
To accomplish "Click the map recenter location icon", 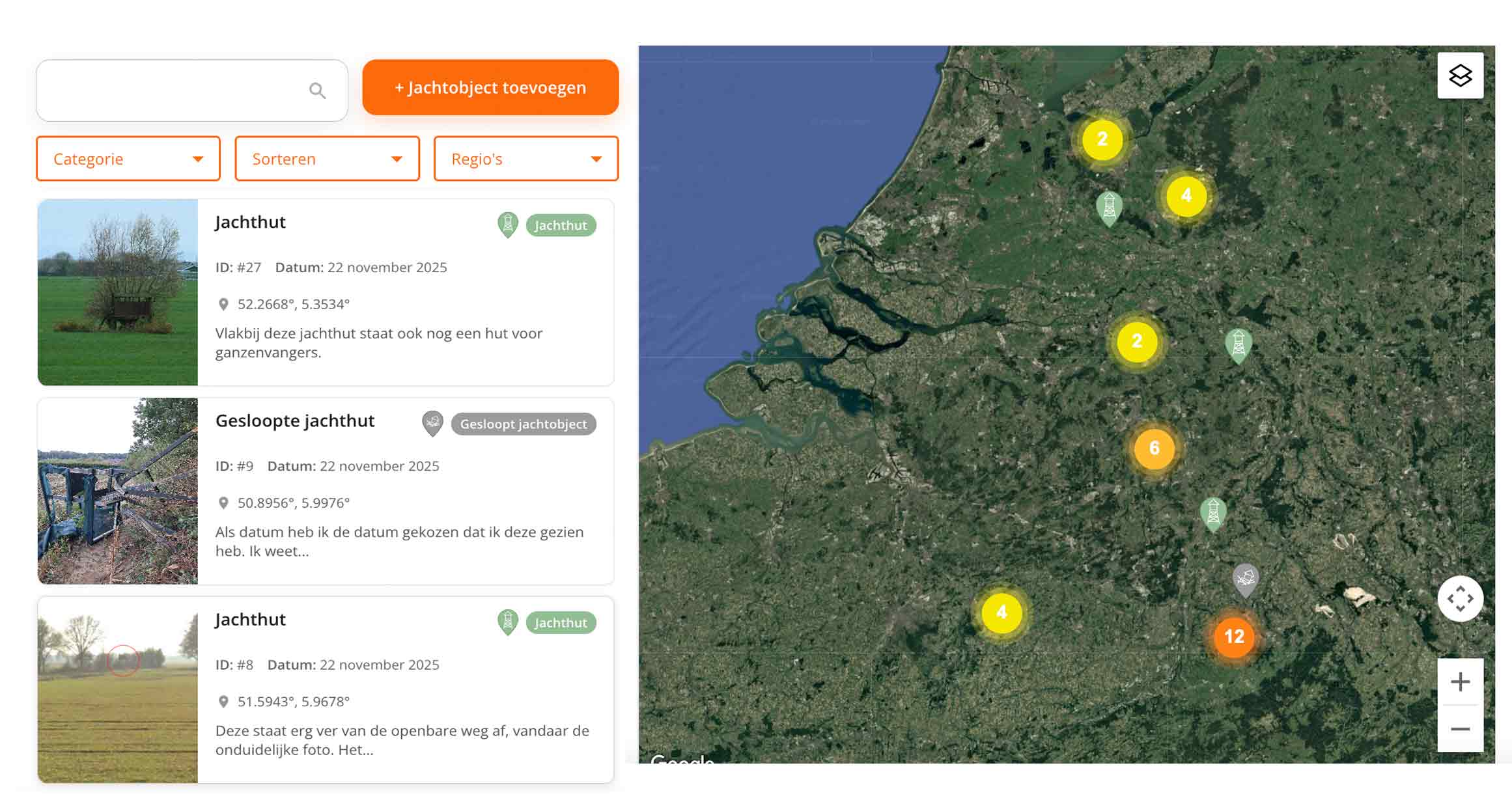I will [1460, 598].
